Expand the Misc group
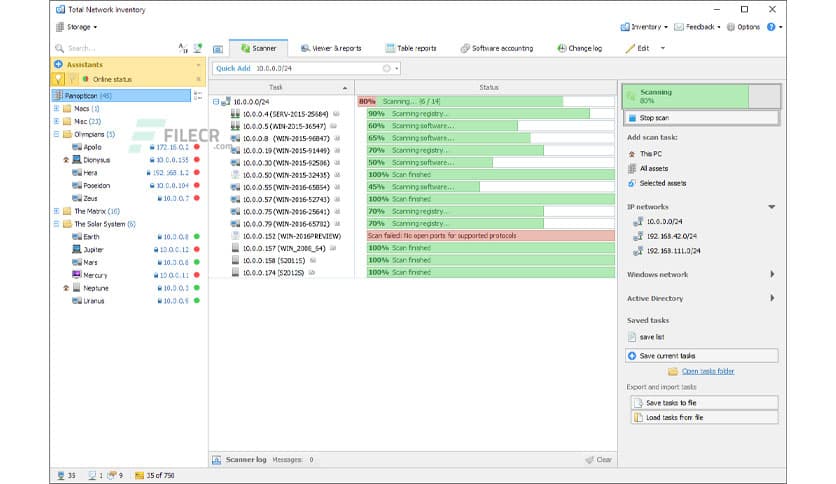This screenshot has width=836, height=484. [x=57, y=121]
